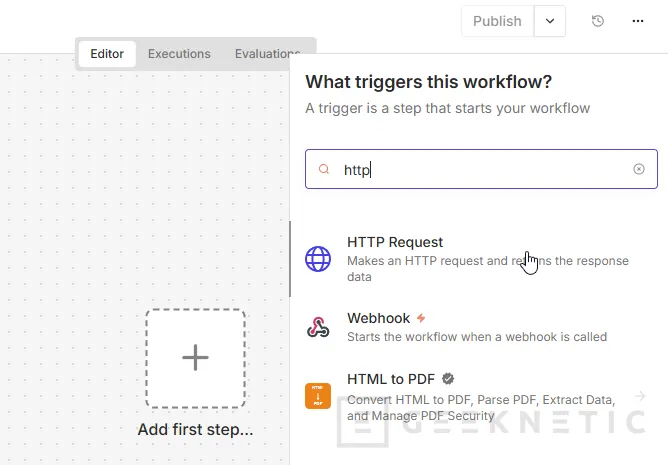Viewport: 668px width, 465px height.
Task: Click the "Add first step..." label
Action: [x=195, y=431]
